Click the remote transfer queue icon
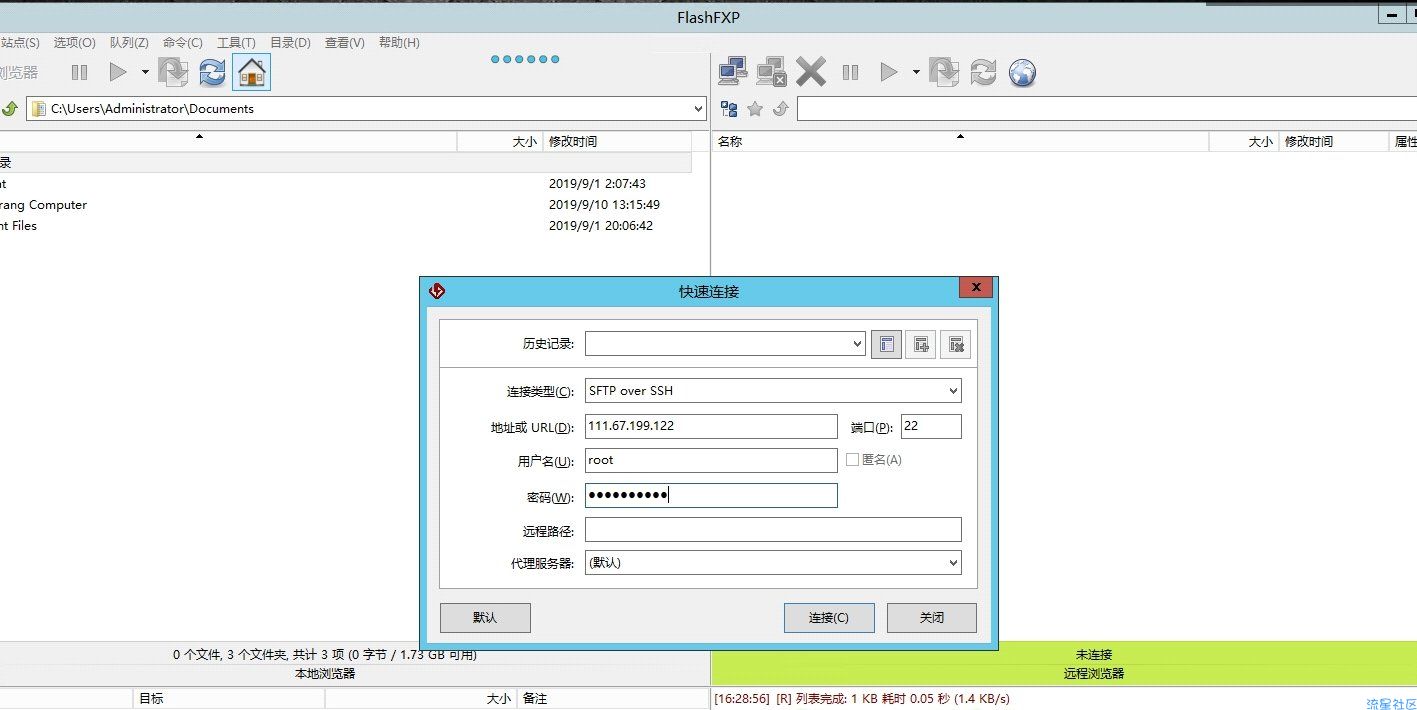 pos(944,72)
